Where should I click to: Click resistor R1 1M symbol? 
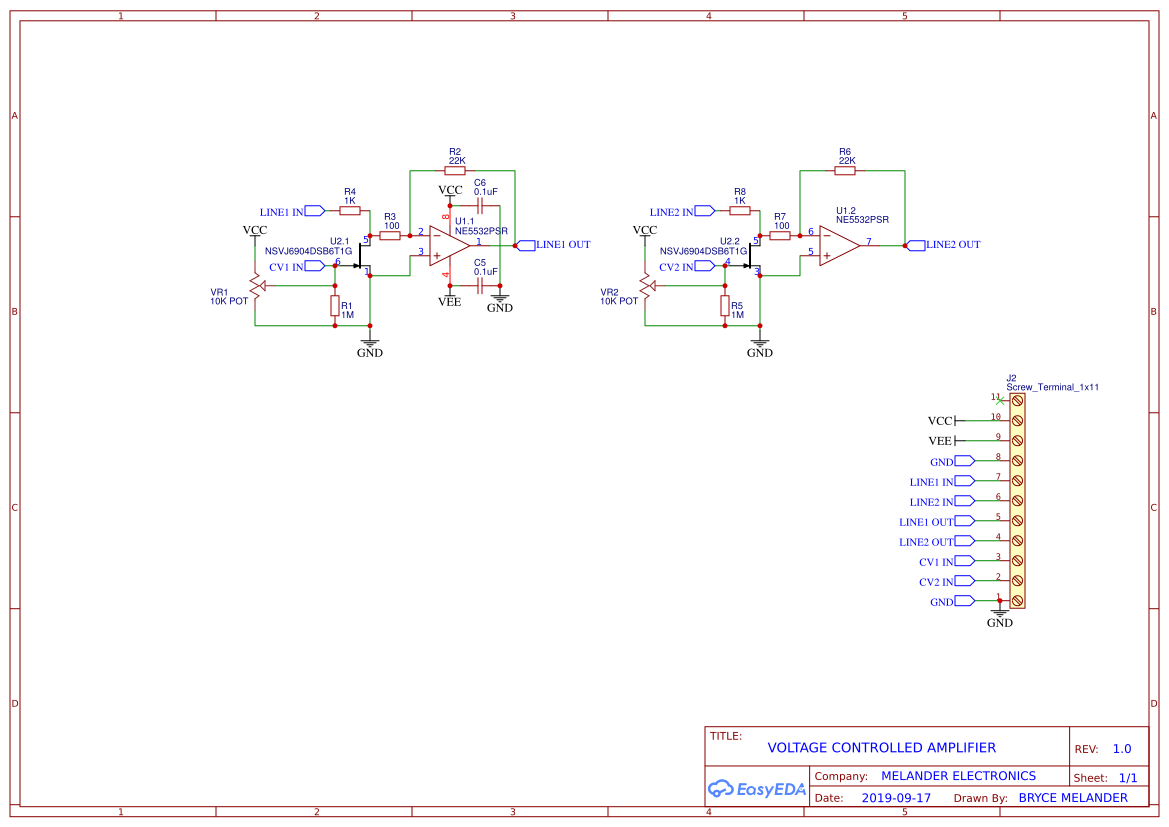coord(335,306)
